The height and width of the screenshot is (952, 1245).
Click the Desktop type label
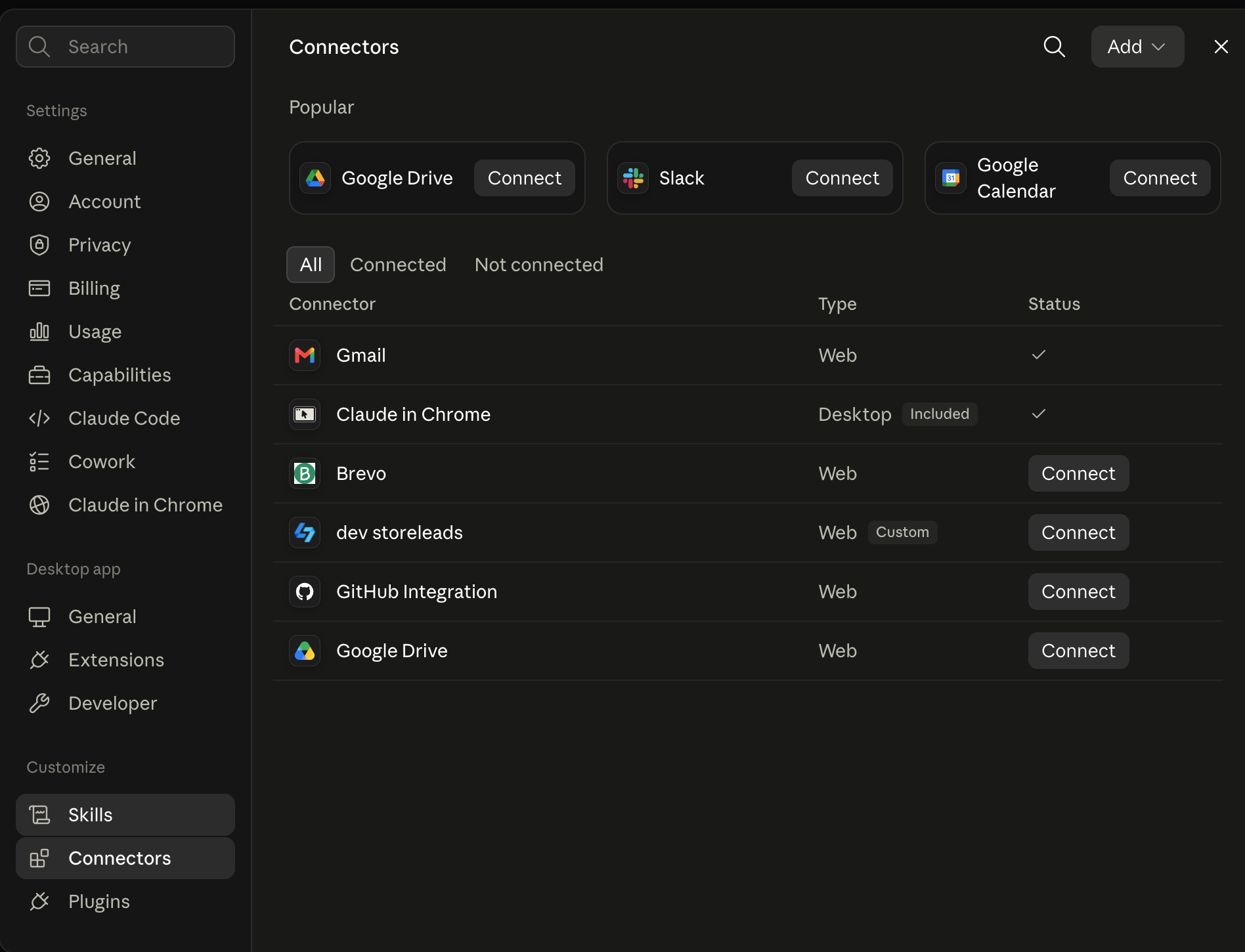click(854, 414)
